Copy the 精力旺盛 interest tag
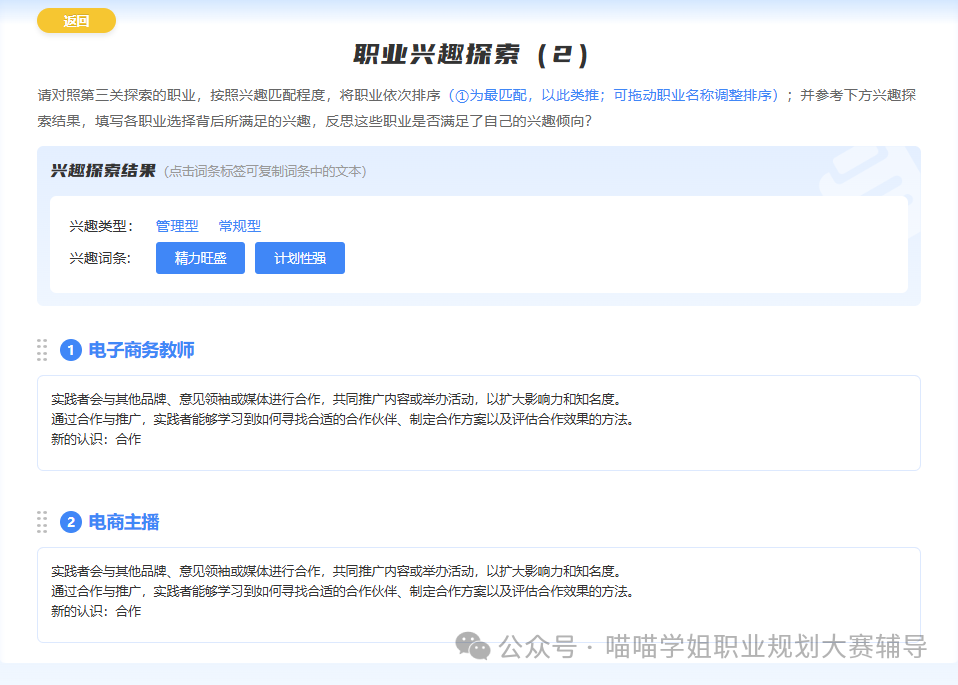The width and height of the screenshot is (958, 685). click(200, 258)
